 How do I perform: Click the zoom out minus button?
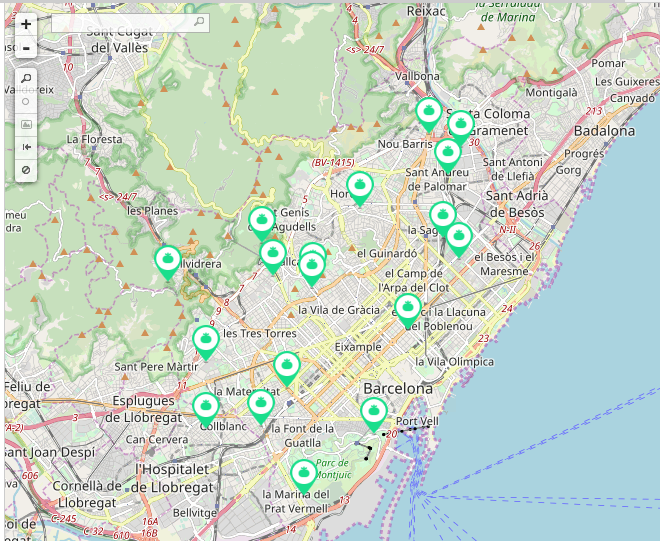tap(26, 48)
